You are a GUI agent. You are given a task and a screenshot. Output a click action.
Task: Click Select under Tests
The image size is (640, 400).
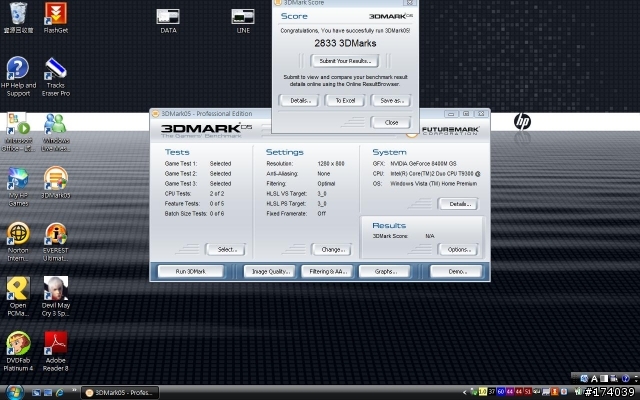click(226, 249)
